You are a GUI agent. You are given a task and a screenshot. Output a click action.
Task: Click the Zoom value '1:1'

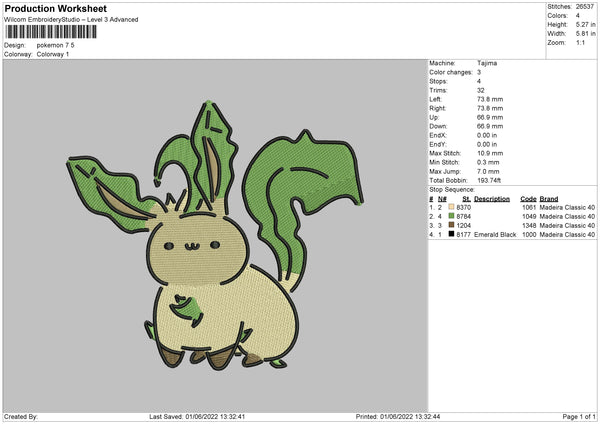[580, 42]
